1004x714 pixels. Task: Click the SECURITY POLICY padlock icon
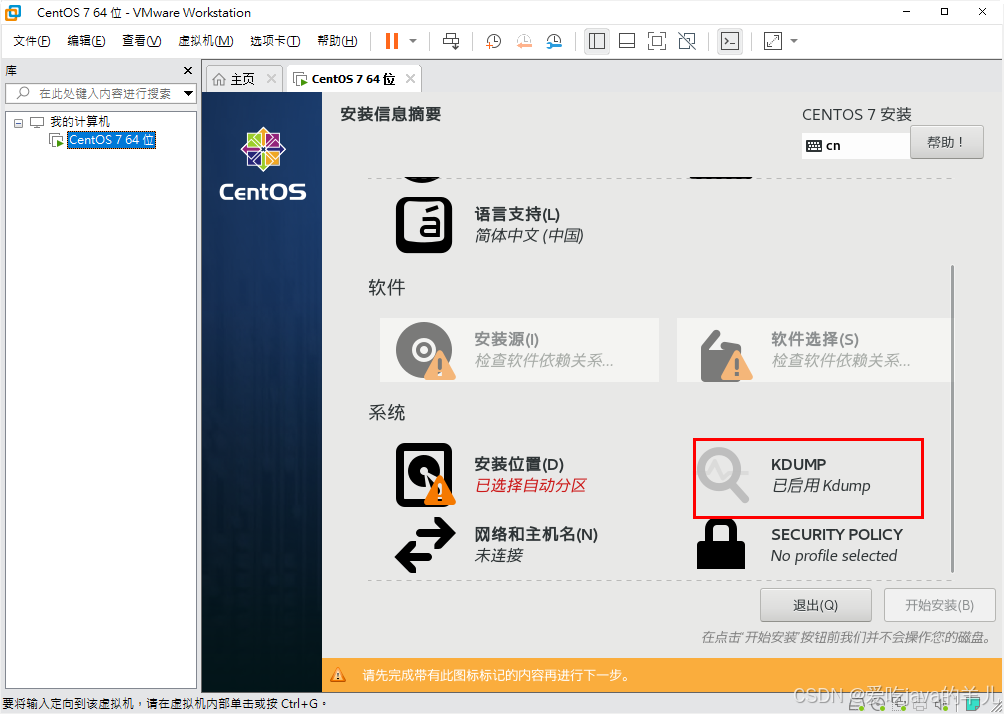(x=721, y=544)
